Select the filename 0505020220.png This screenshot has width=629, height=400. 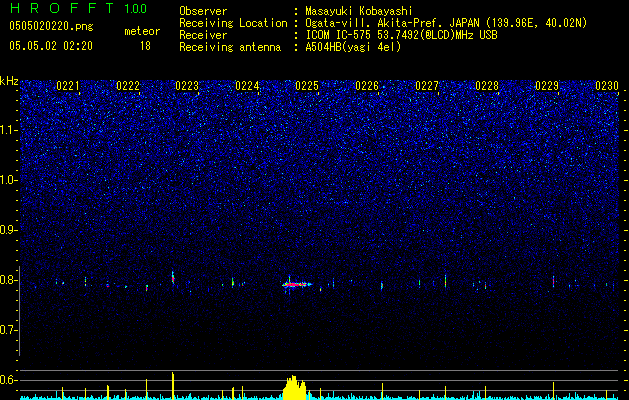point(51,26)
